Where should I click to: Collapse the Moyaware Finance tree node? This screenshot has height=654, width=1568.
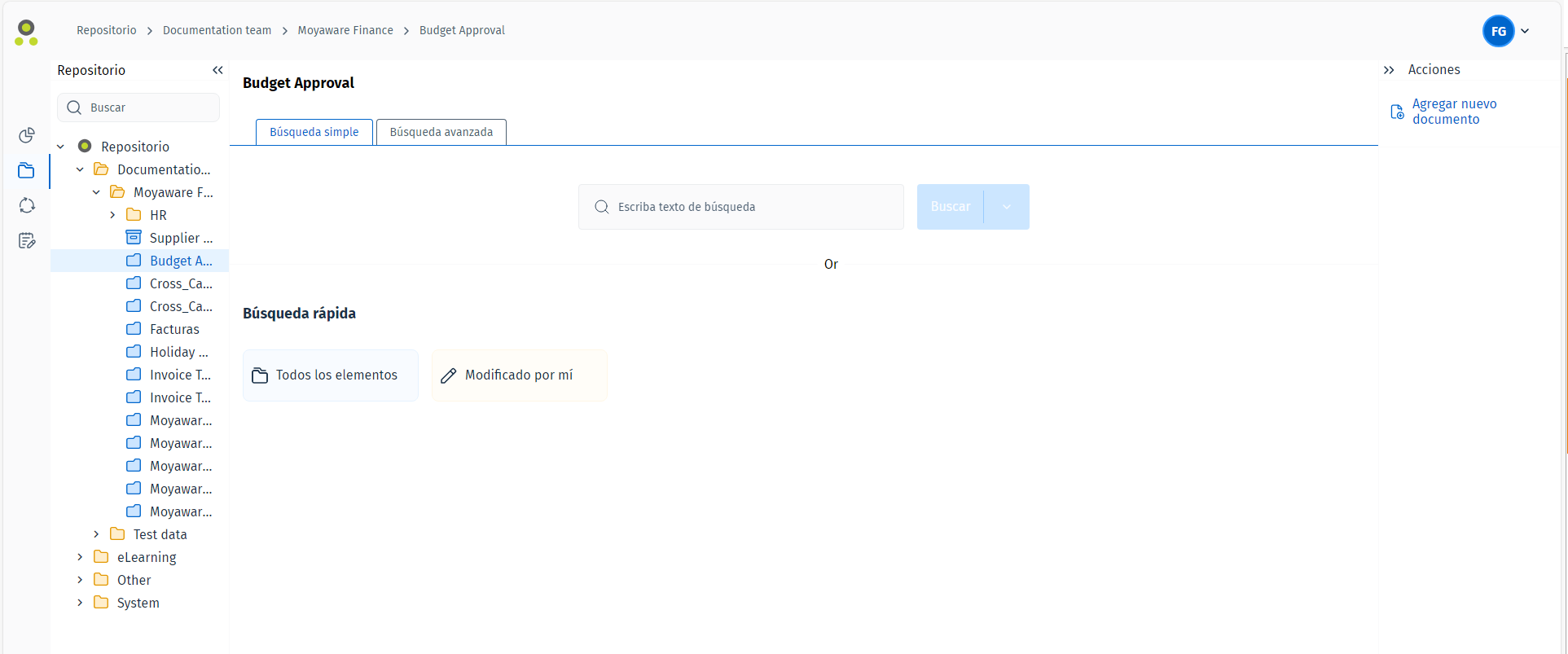click(x=96, y=192)
